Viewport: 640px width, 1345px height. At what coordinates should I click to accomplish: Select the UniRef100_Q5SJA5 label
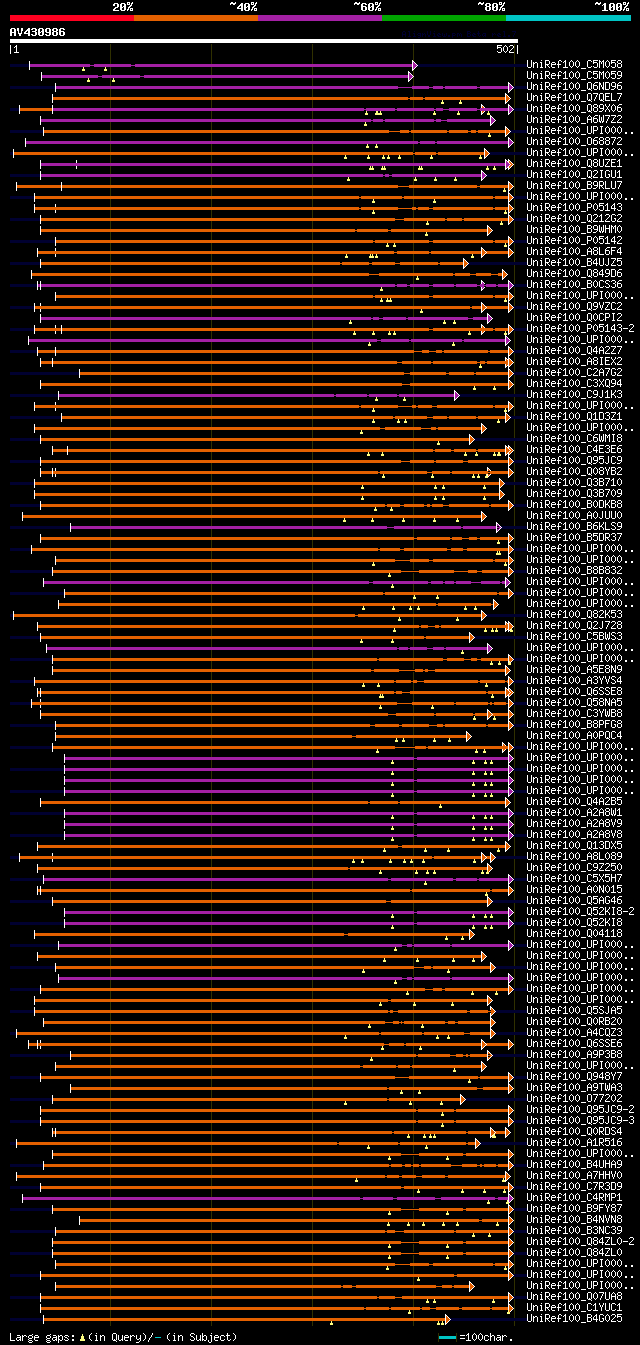click(574, 1010)
